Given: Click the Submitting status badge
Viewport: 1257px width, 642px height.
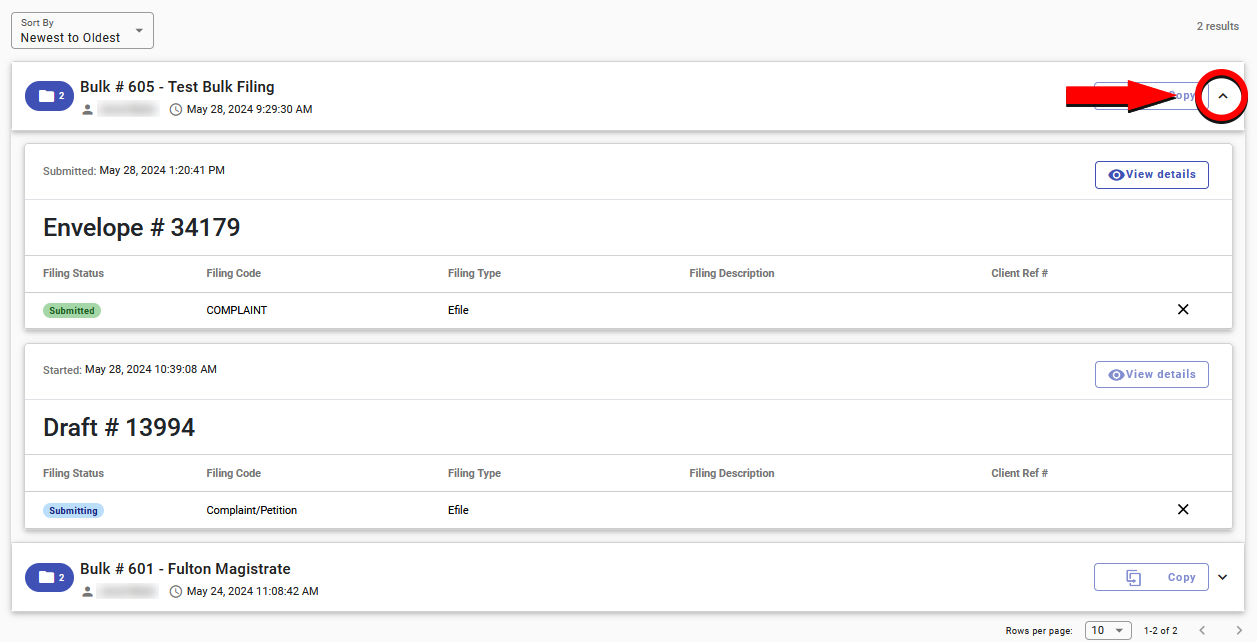Looking at the screenshot, I should pos(73,510).
